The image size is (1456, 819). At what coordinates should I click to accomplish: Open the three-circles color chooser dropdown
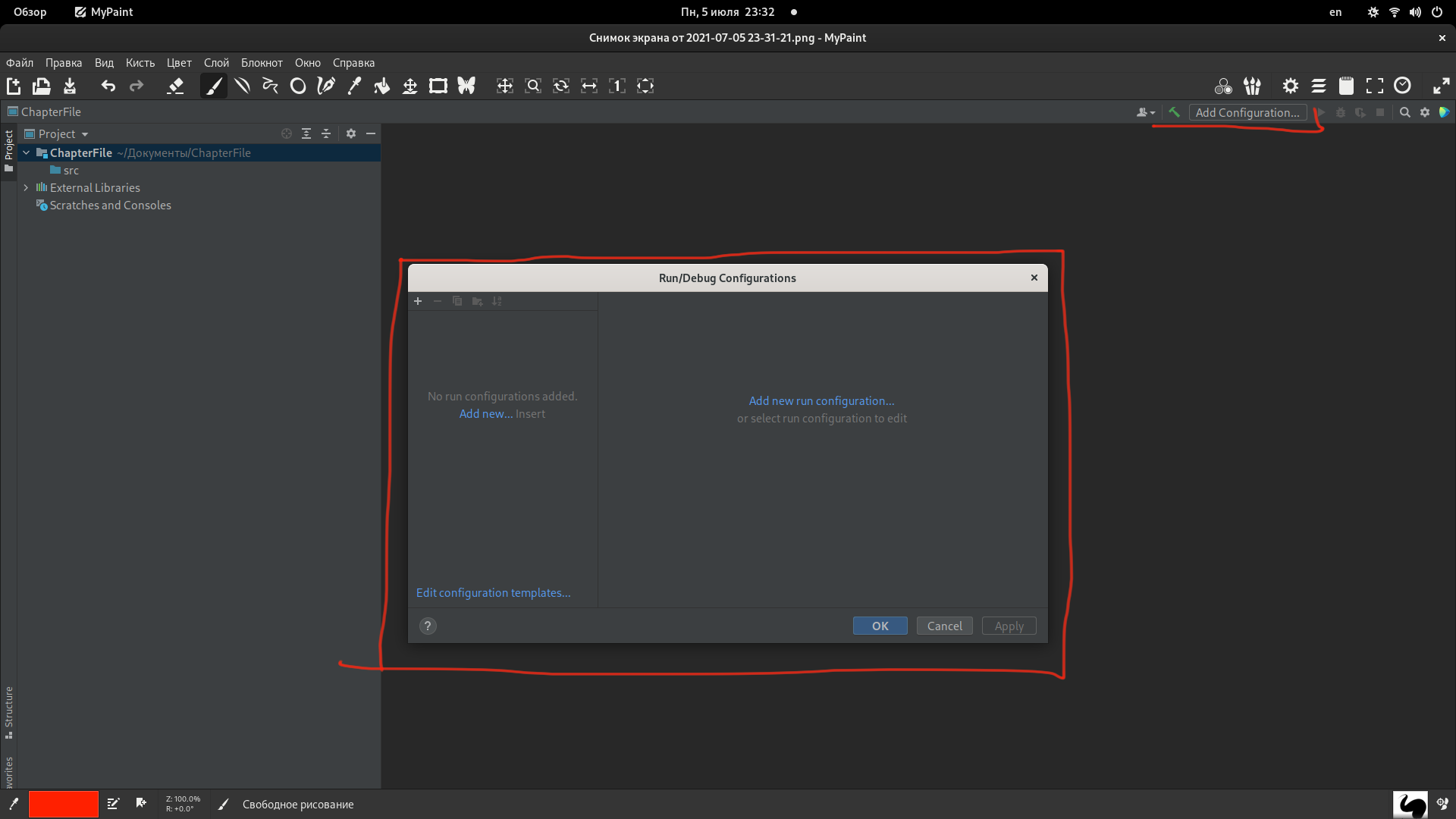click(x=1223, y=86)
